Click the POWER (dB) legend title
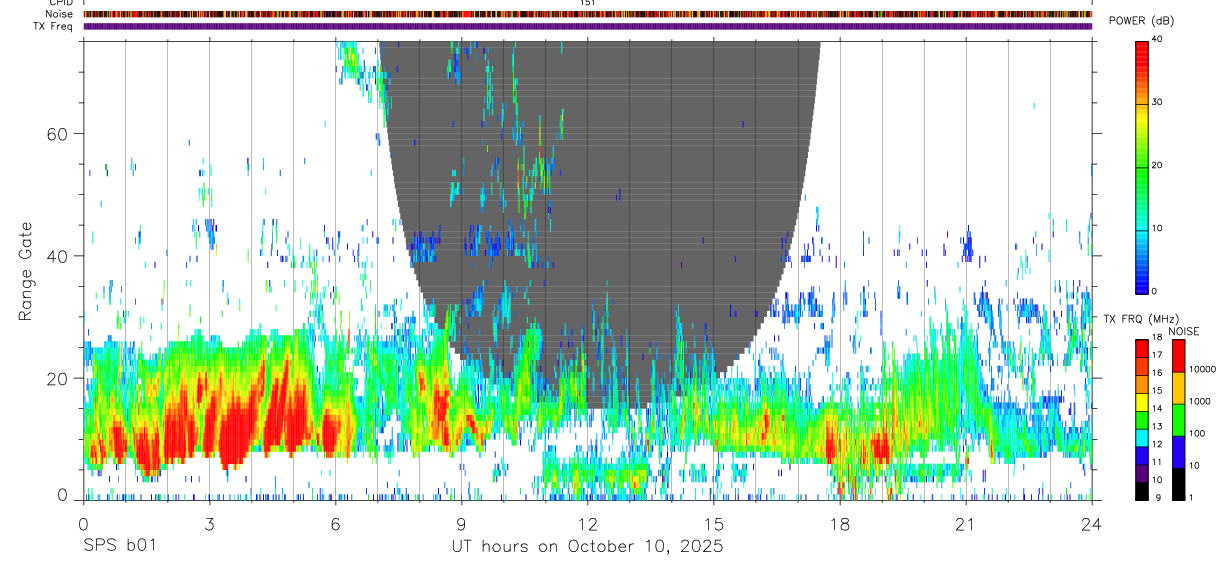The image size is (1228, 567). tap(1141, 21)
